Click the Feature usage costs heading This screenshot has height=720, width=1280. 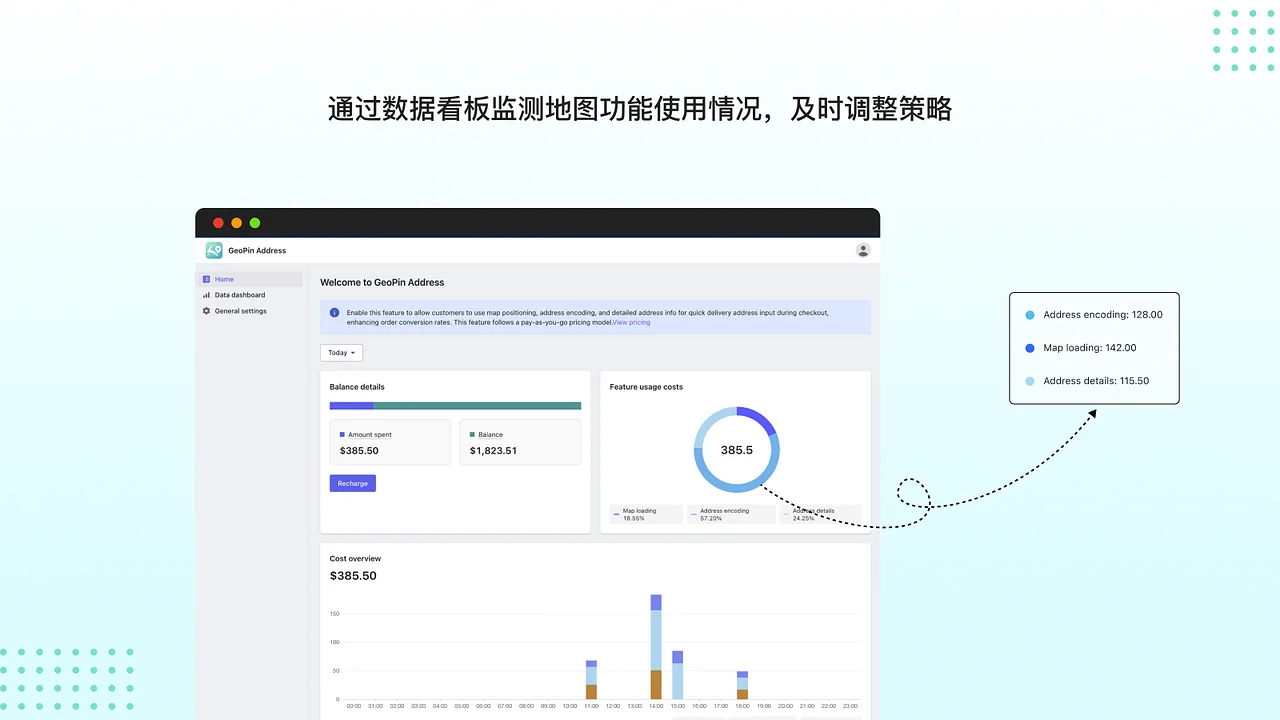point(646,387)
